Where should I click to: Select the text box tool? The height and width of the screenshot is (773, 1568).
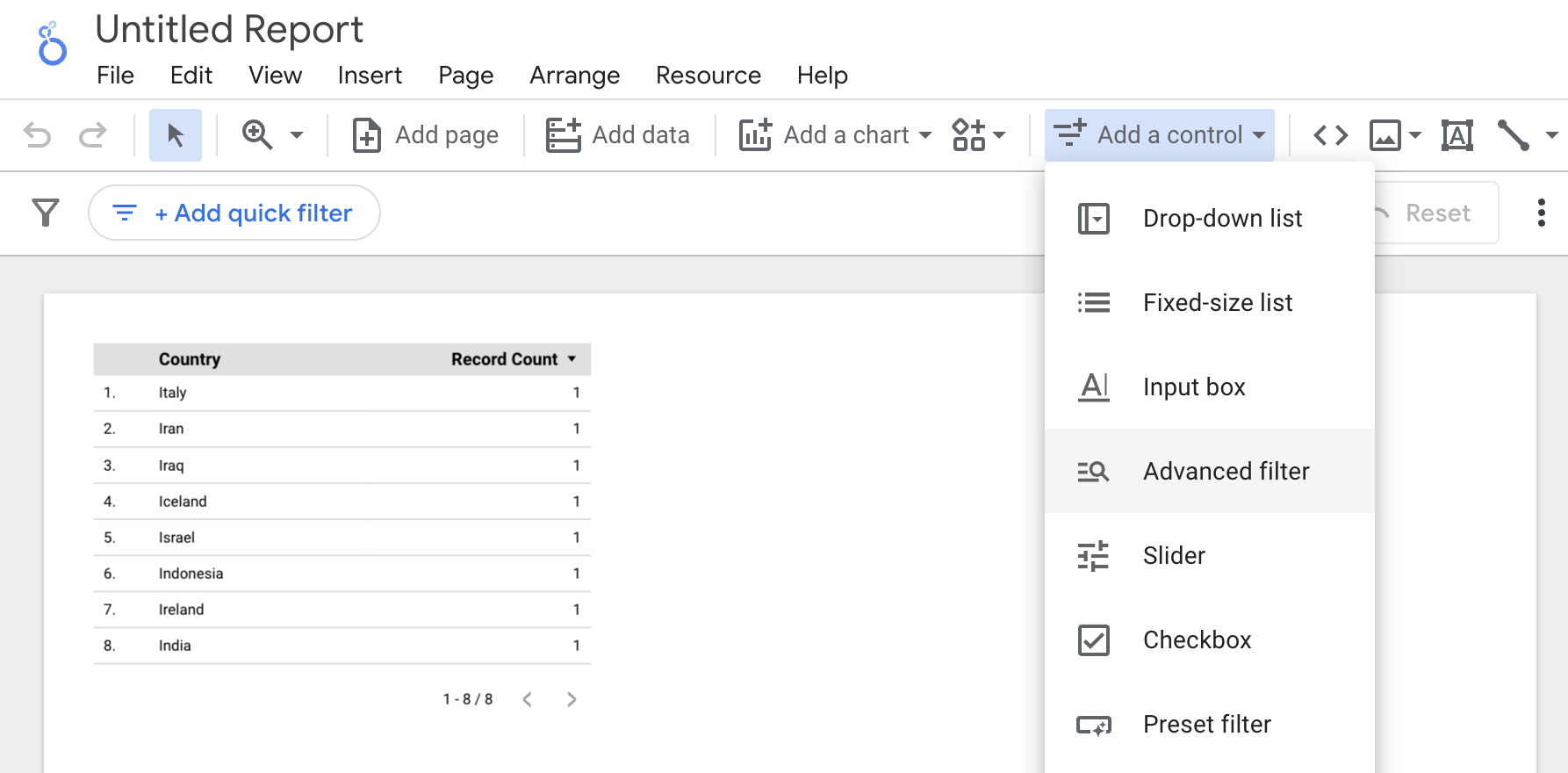pyautogui.click(x=1457, y=135)
